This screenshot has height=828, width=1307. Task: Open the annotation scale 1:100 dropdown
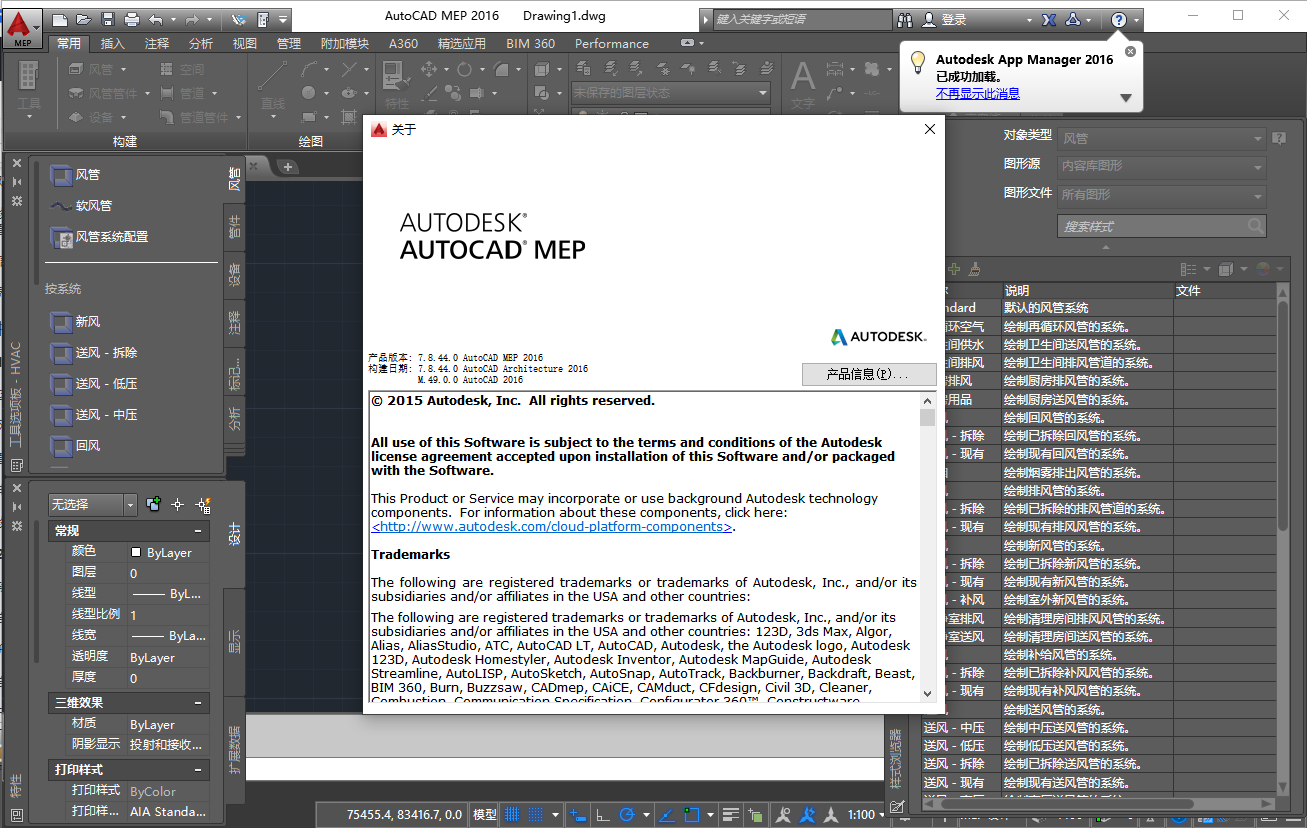[x=862, y=814]
